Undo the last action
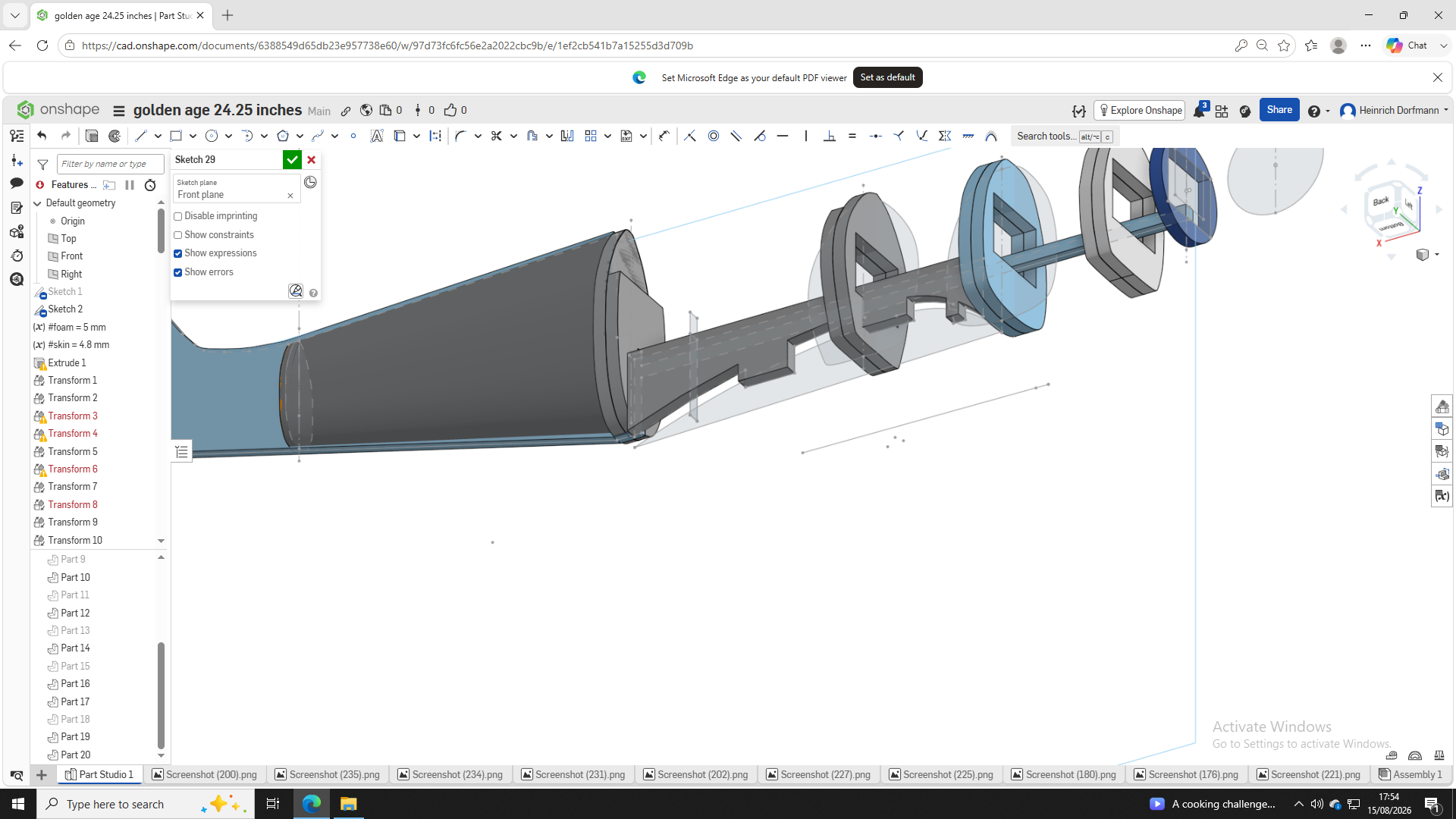Image resolution: width=1456 pixels, height=819 pixels. [42, 136]
